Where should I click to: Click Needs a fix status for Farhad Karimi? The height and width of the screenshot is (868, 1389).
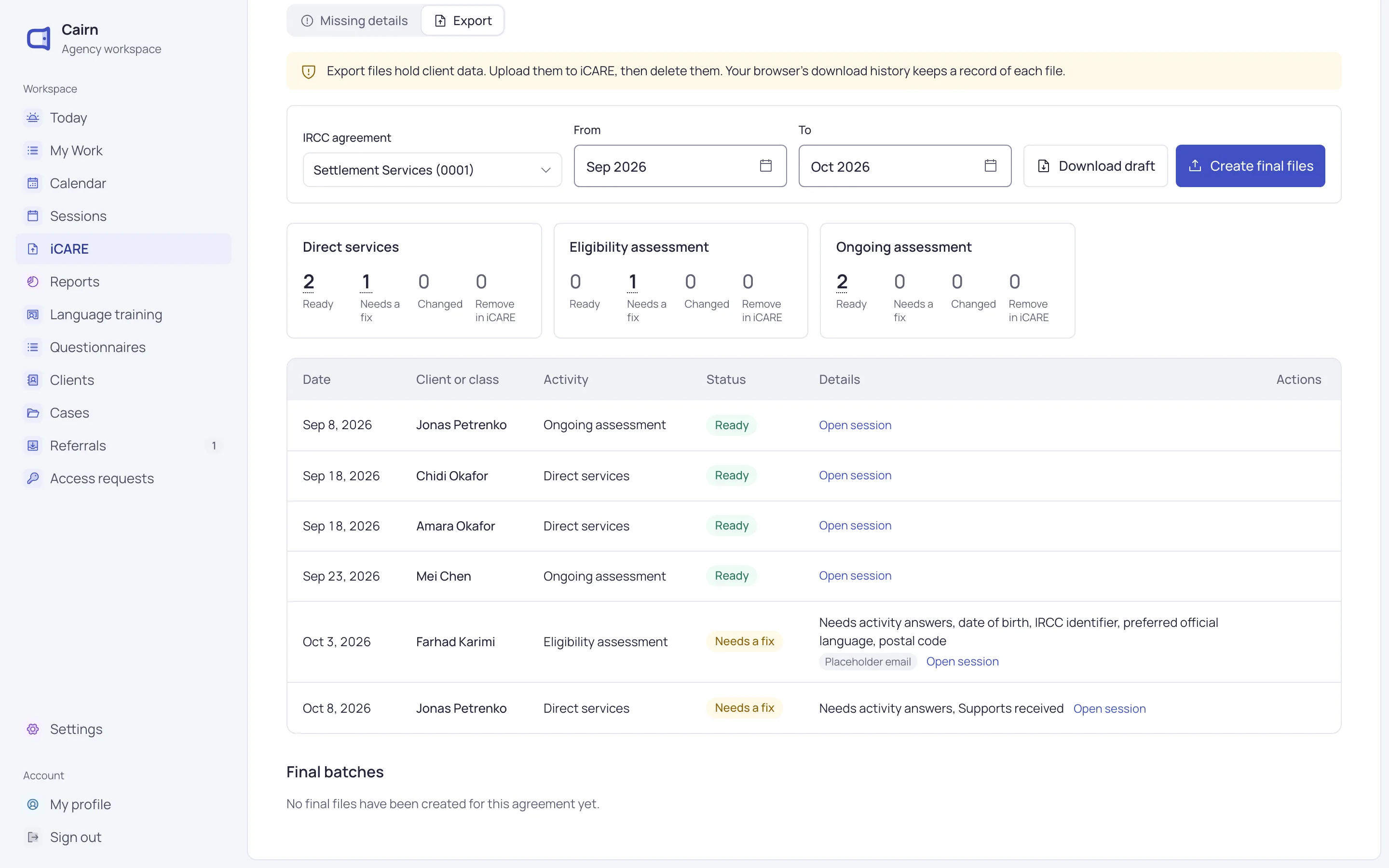coord(744,641)
